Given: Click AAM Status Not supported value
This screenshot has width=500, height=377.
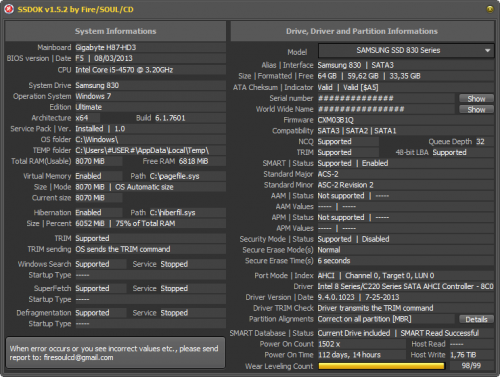Looking at the screenshot, I should click(x=341, y=196).
